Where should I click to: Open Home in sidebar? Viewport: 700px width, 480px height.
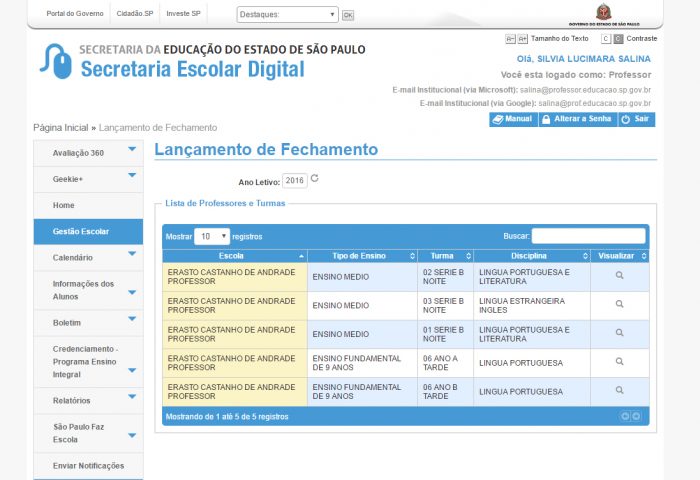point(88,205)
